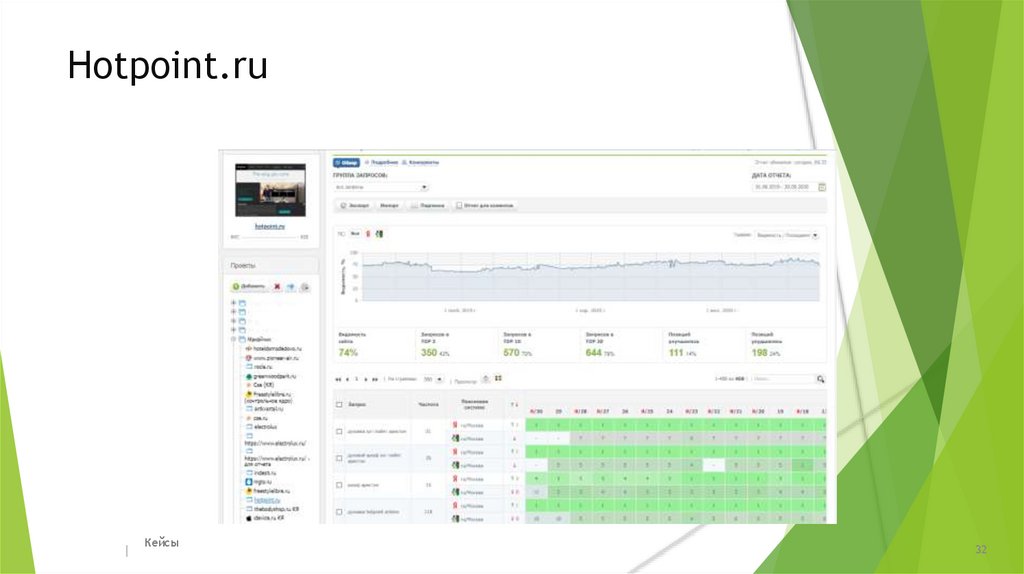Open the График type dropdown

pos(787,235)
